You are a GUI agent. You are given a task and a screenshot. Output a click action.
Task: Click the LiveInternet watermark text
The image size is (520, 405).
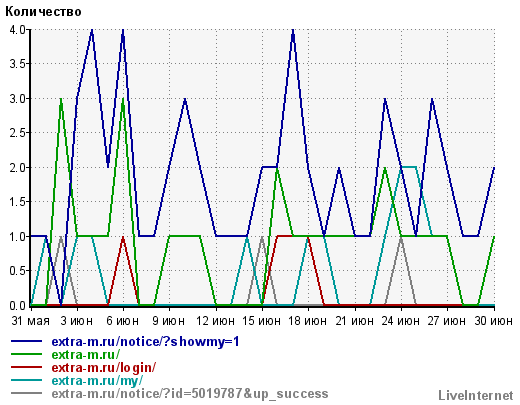point(476,395)
